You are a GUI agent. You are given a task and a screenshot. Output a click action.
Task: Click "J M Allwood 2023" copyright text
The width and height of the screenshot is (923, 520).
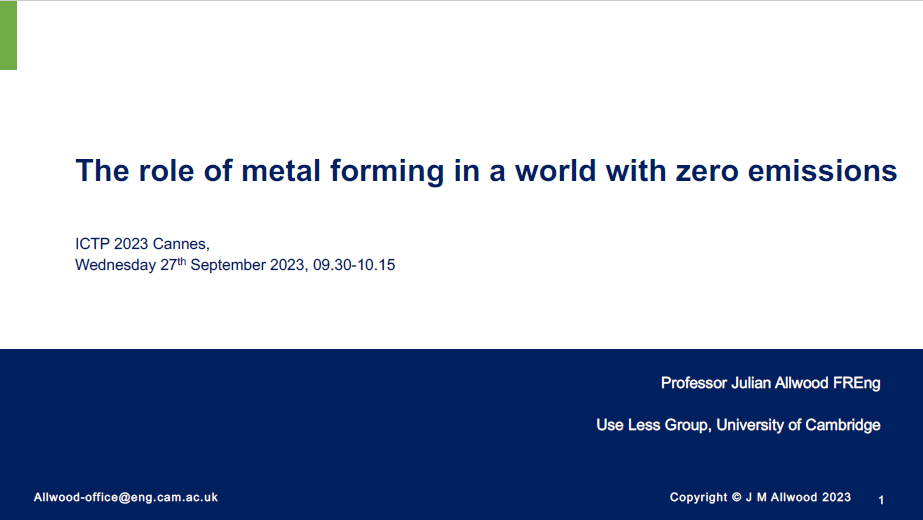(798, 497)
